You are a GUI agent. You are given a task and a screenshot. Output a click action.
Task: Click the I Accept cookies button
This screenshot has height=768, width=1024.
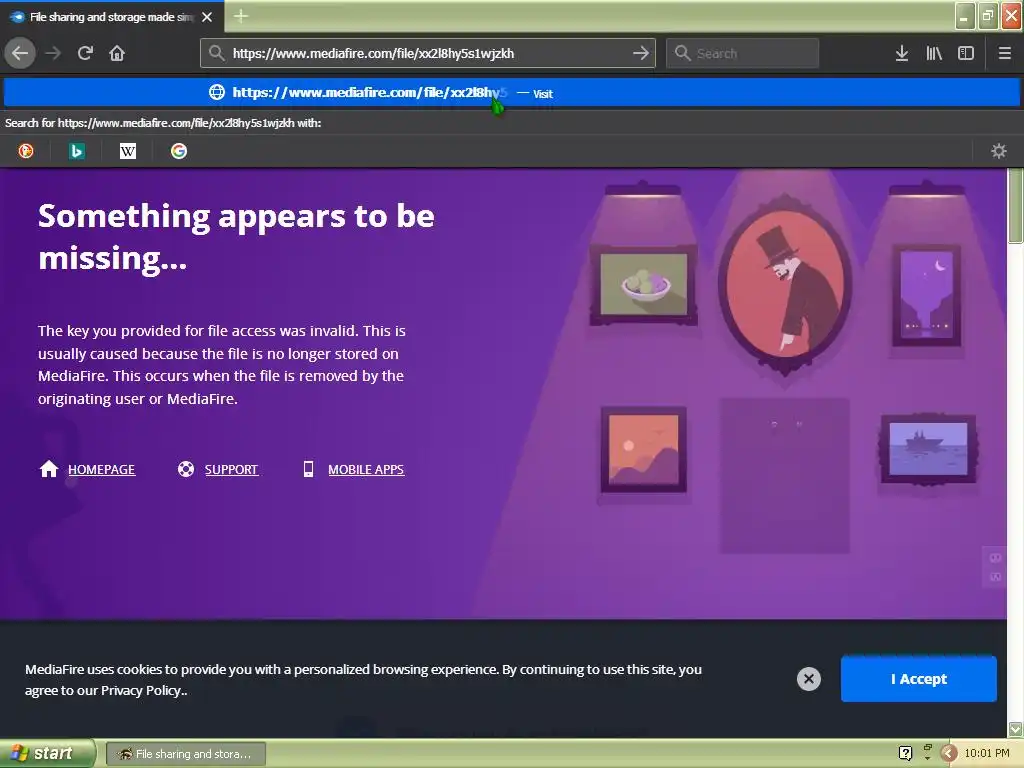(918, 679)
